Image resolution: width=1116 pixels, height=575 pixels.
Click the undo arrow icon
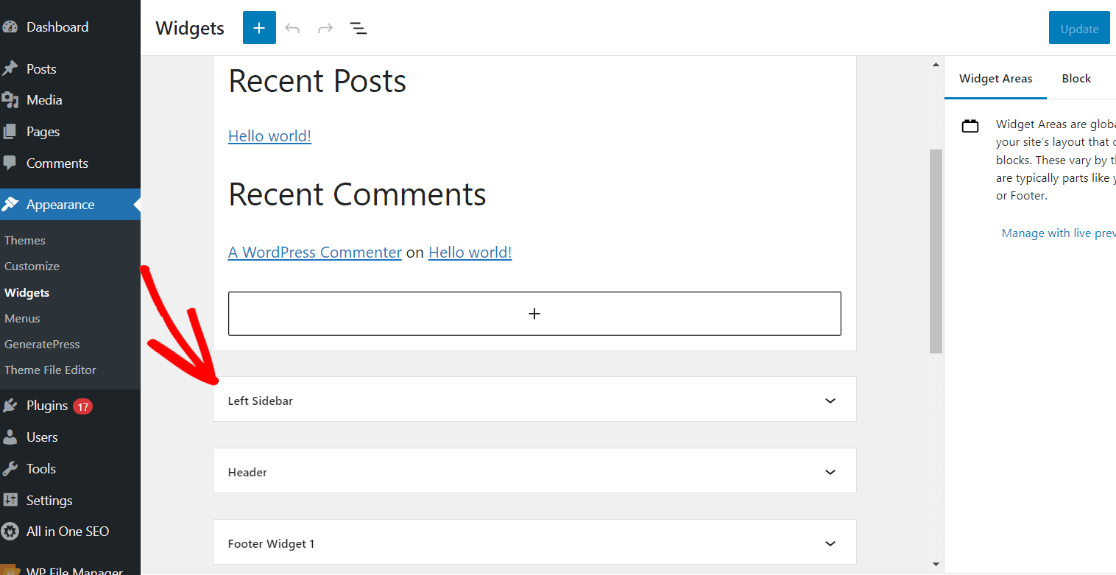pos(292,28)
